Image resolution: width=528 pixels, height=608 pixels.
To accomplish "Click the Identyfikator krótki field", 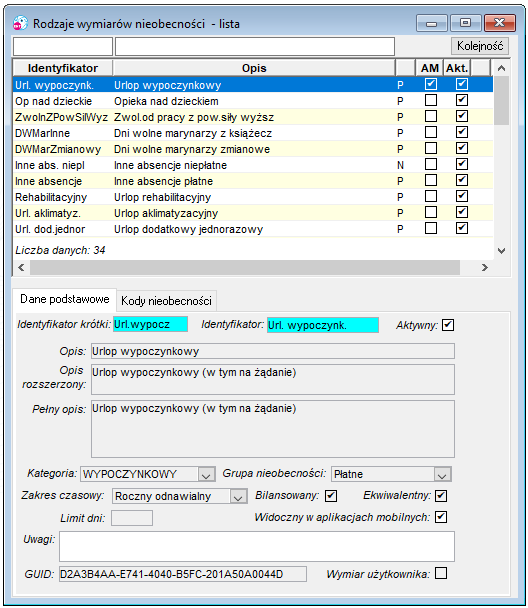I will click(x=150, y=324).
